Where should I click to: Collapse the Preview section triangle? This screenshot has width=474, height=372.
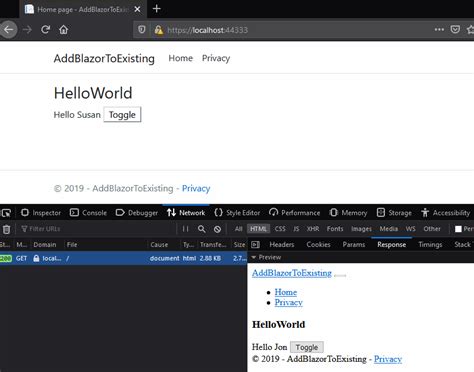click(253, 257)
